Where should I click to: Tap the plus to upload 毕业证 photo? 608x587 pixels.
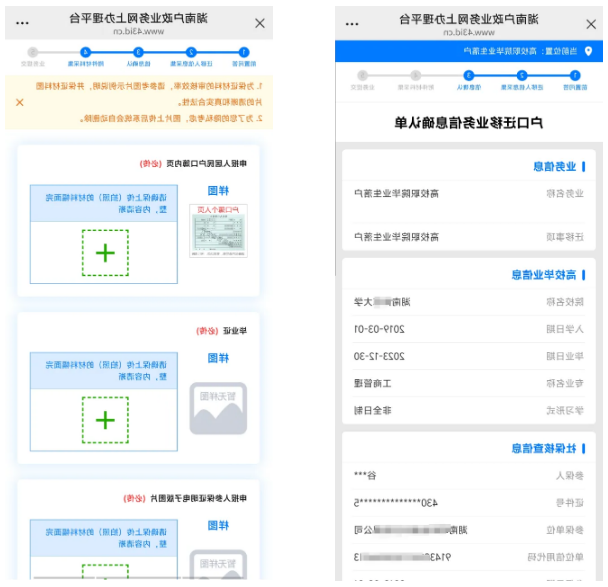click(105, 420)
